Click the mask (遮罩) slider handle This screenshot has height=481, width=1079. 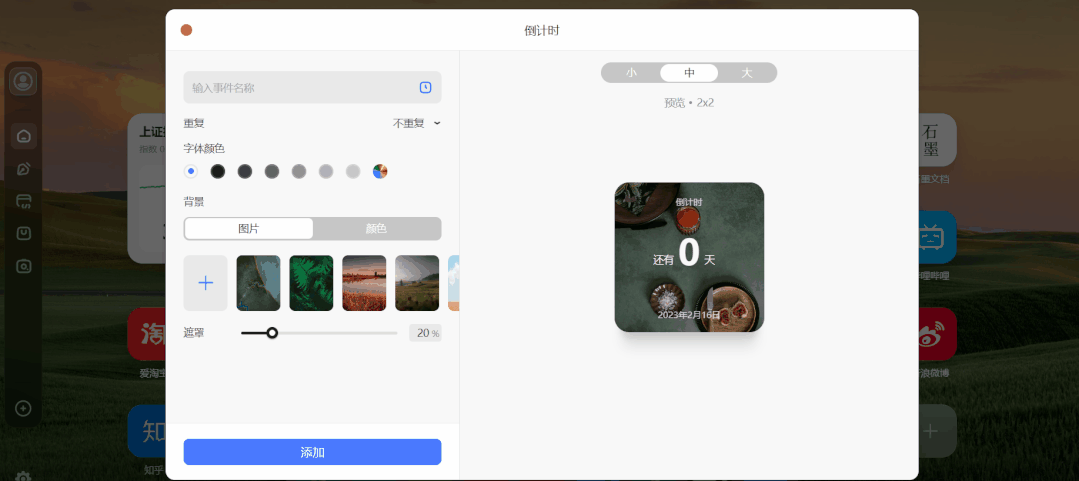(x=272, y=333)
